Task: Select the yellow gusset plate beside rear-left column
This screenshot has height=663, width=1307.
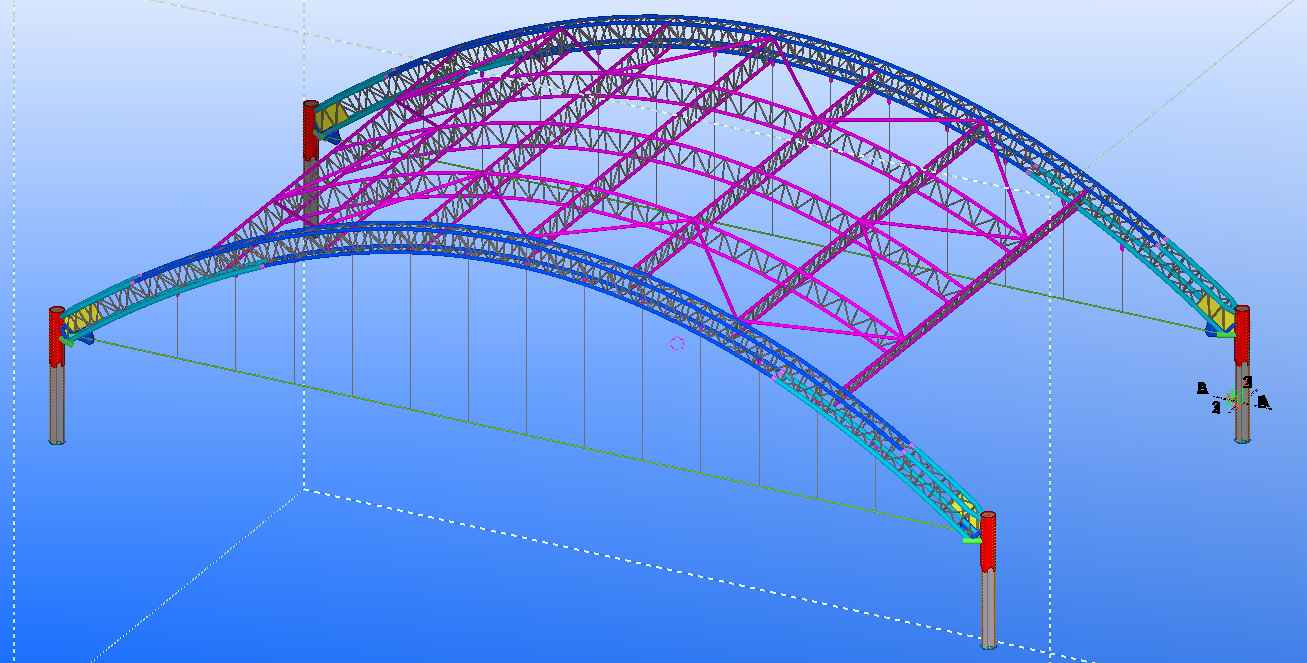Action: [328, 120]
